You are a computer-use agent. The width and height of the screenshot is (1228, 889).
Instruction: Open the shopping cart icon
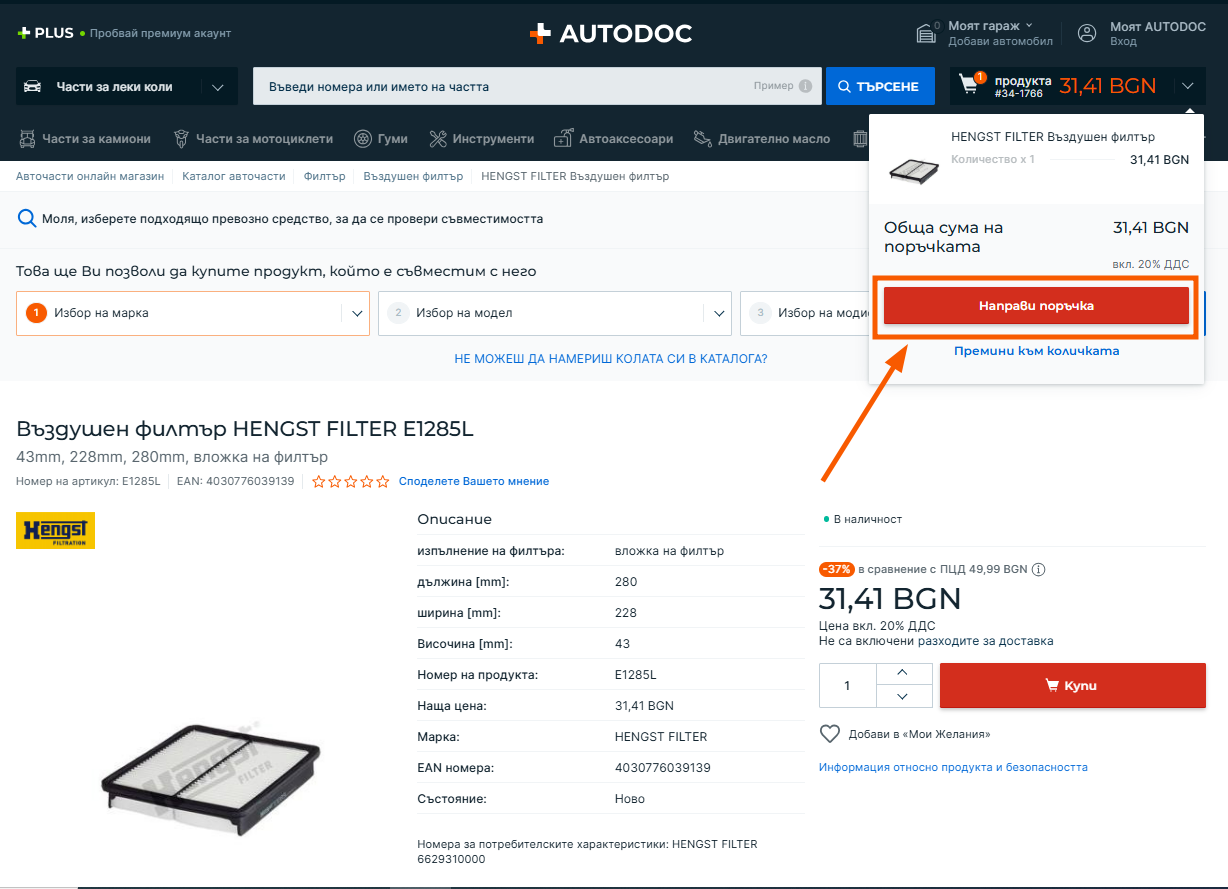coord(969,85)
